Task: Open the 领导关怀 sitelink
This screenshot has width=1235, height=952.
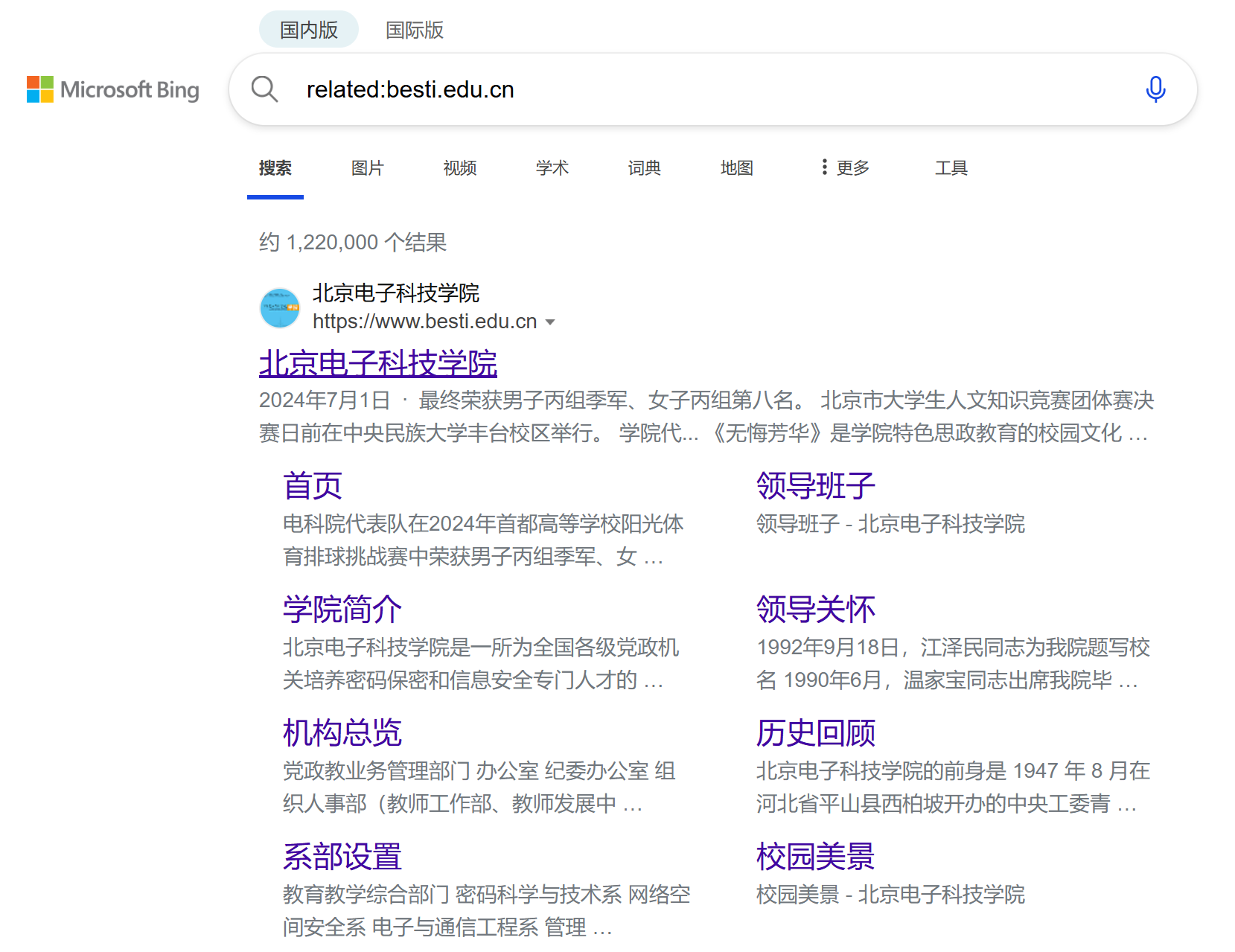Action: 816,610
